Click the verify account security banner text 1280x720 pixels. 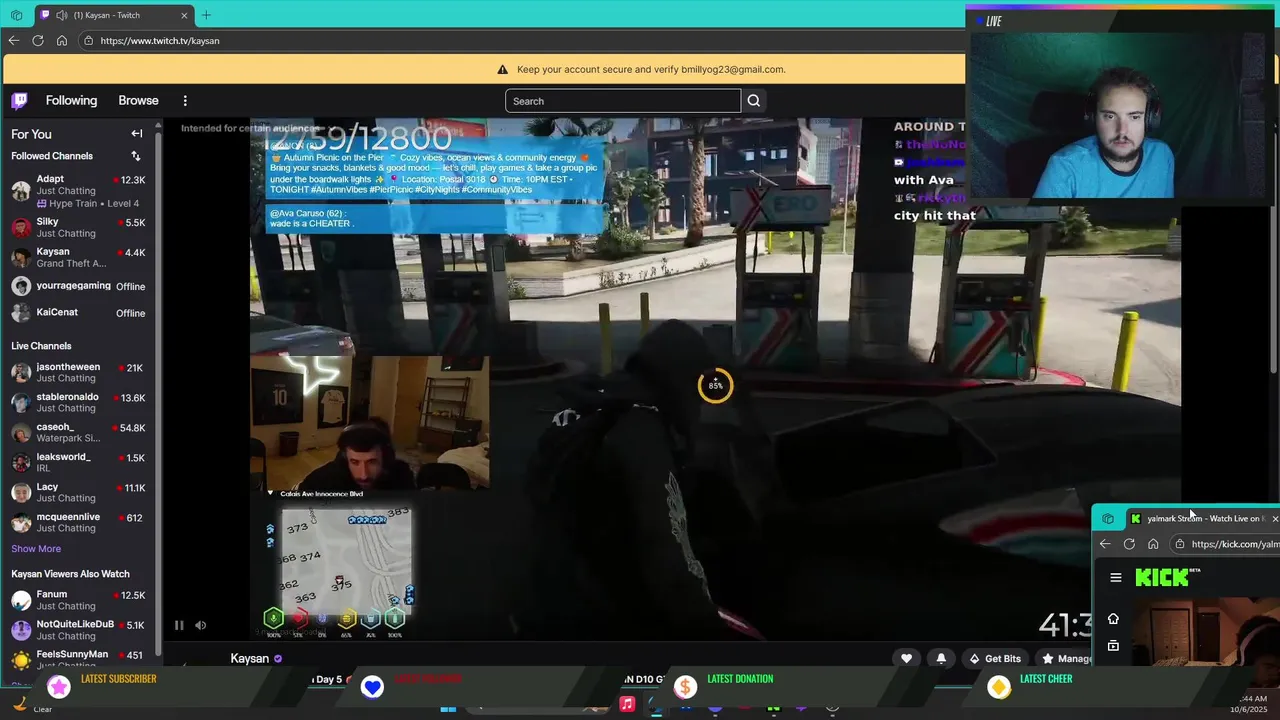click(x=651, y=69)
